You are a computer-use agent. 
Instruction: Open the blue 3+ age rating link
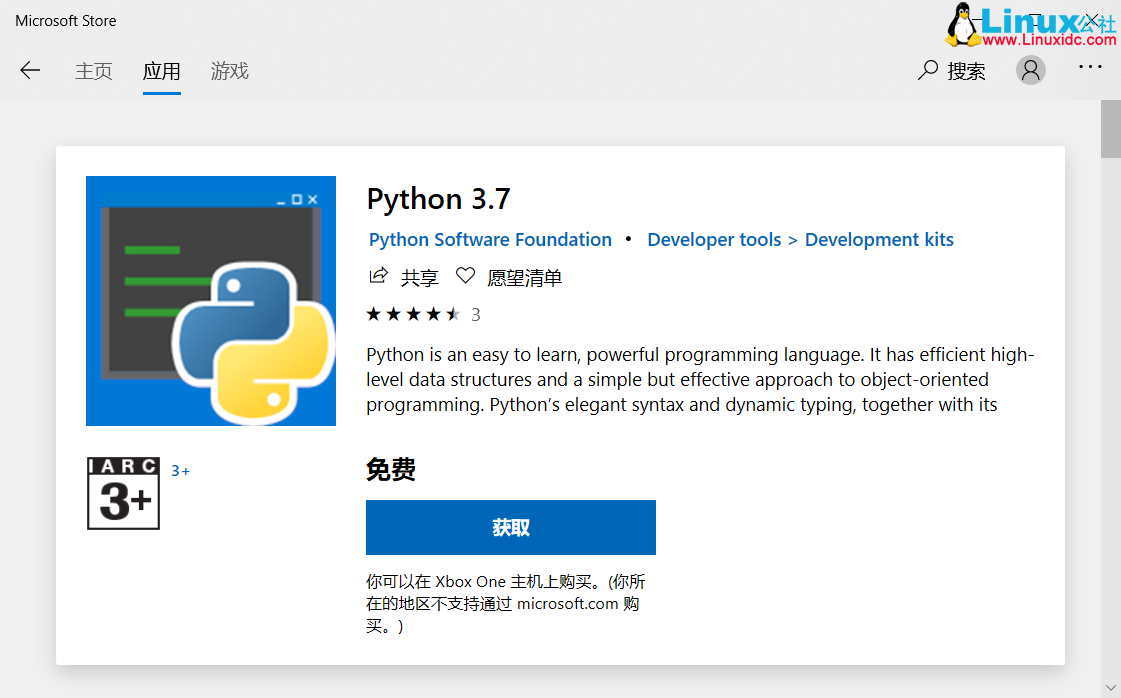180,471
